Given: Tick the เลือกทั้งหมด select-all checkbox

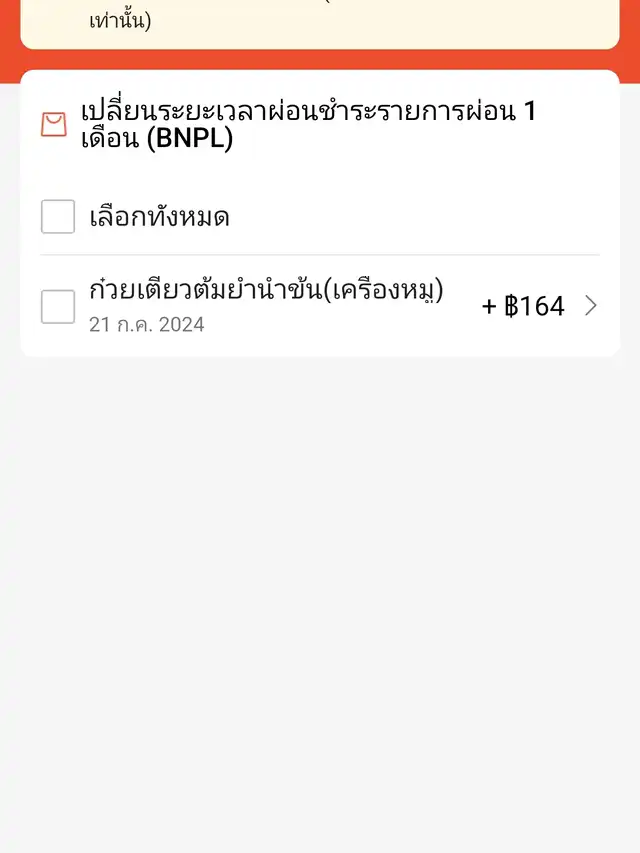Looking at the screenshot, I should point(58,216).
